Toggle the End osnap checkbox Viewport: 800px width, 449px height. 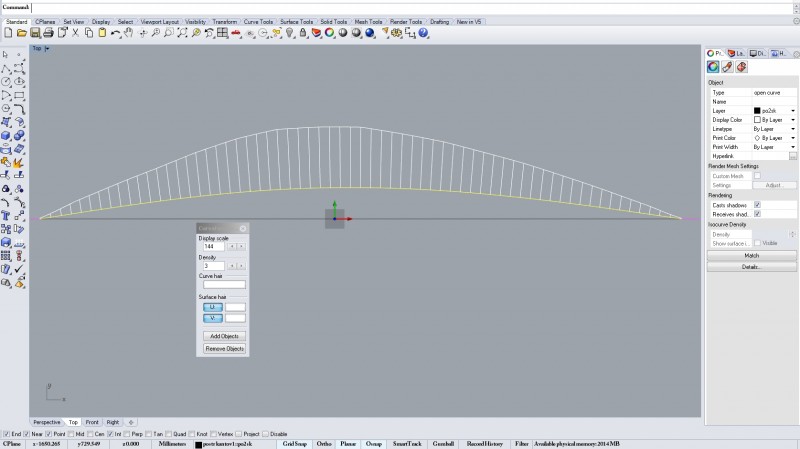point(6,434)
